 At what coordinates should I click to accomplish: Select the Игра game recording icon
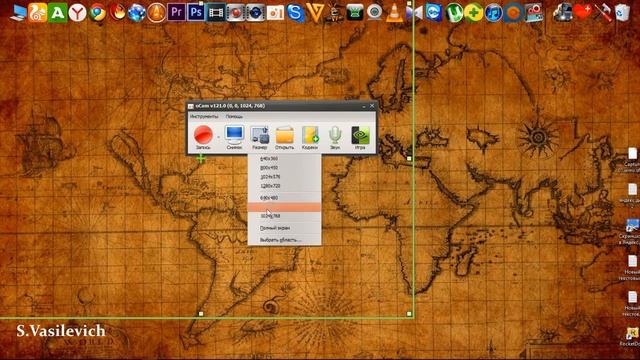[x=360, y=138]
